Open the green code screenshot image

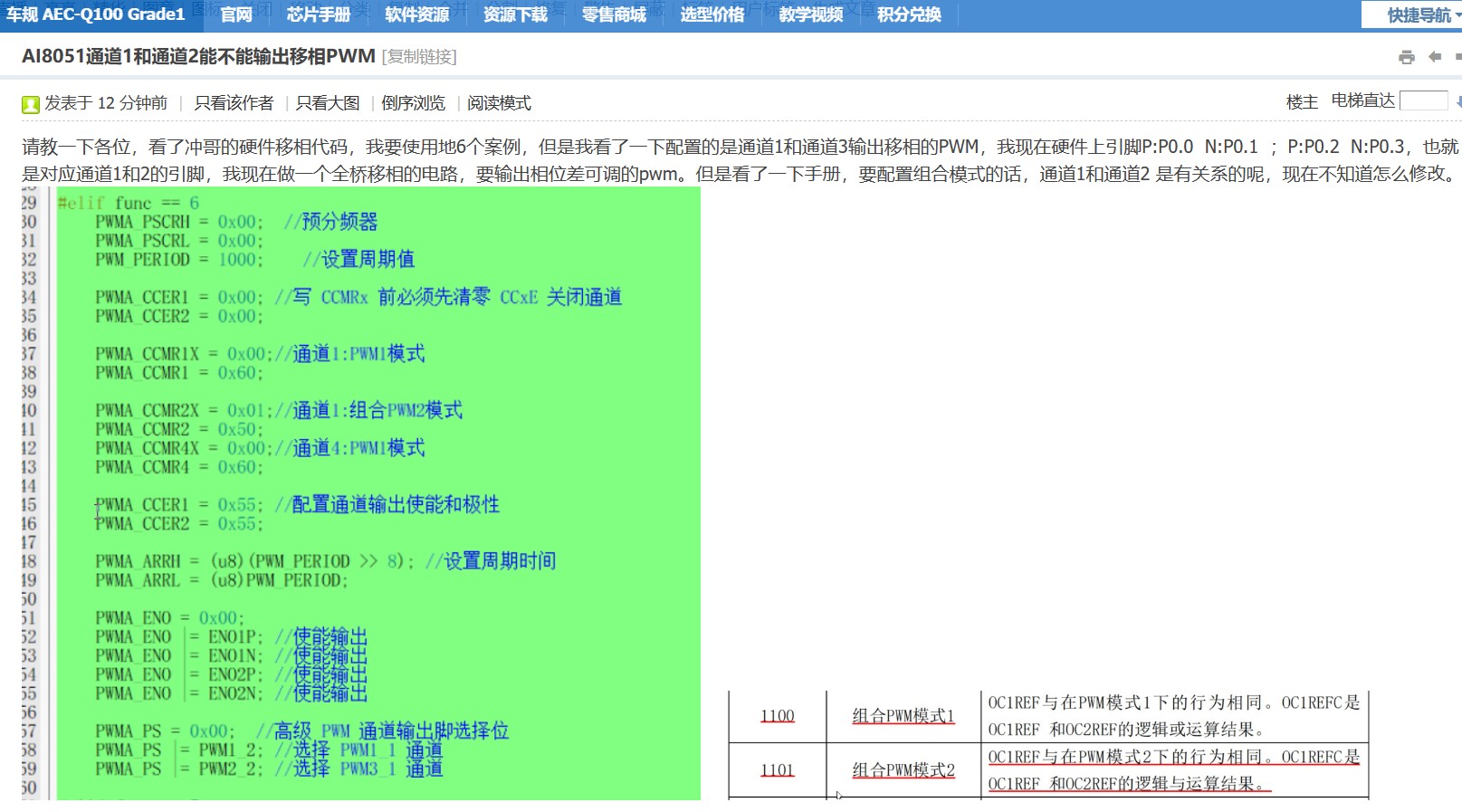[x=361, y=493]
